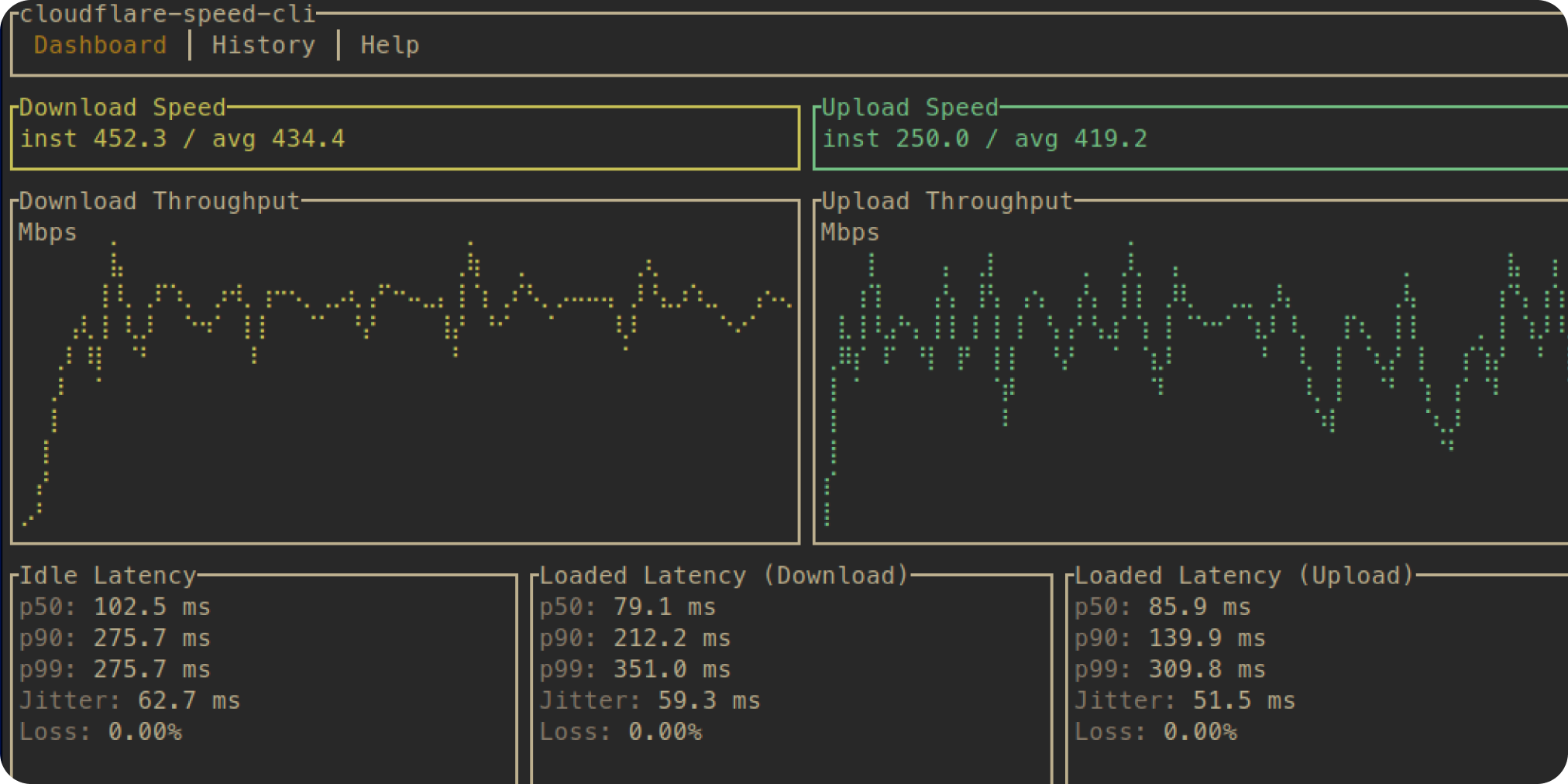Switch to the Dashboard tab

point(100,45)
